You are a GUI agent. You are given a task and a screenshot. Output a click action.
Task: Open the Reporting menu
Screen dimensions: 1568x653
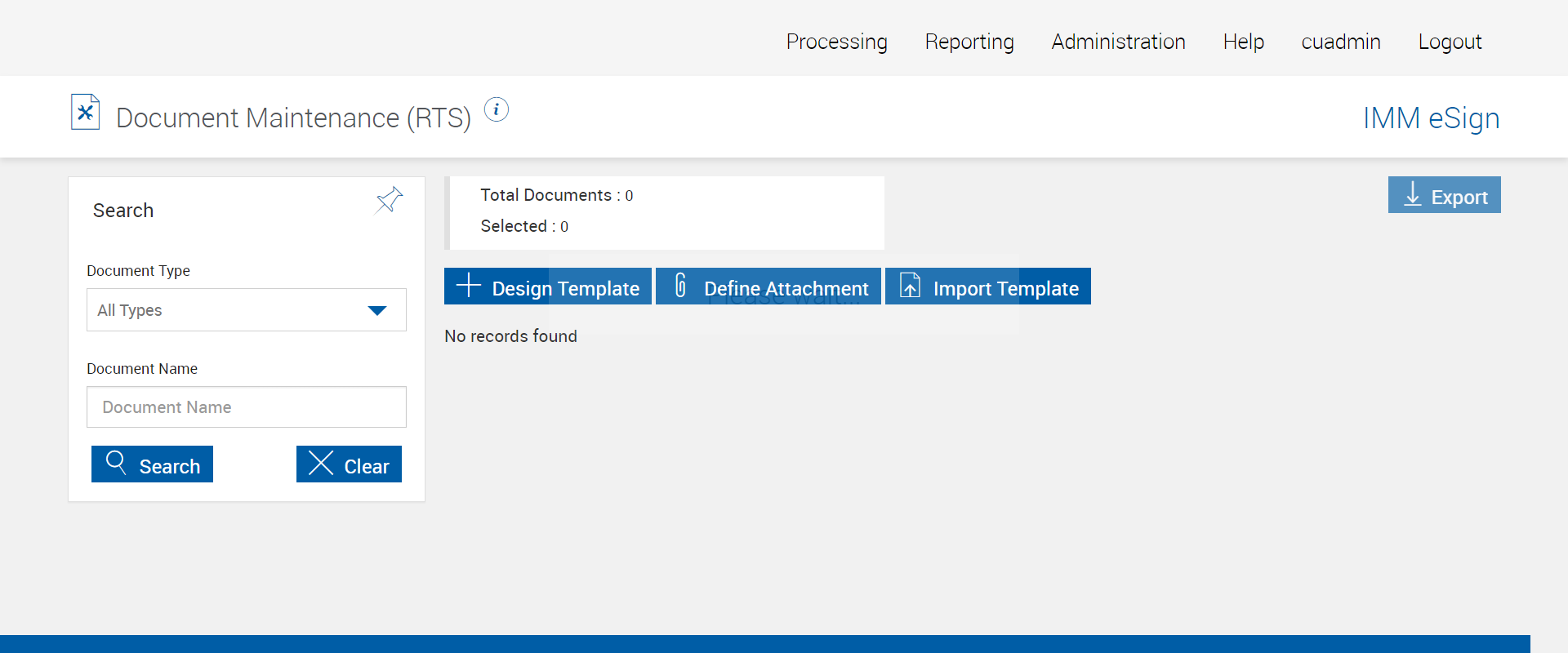(969, 42)
